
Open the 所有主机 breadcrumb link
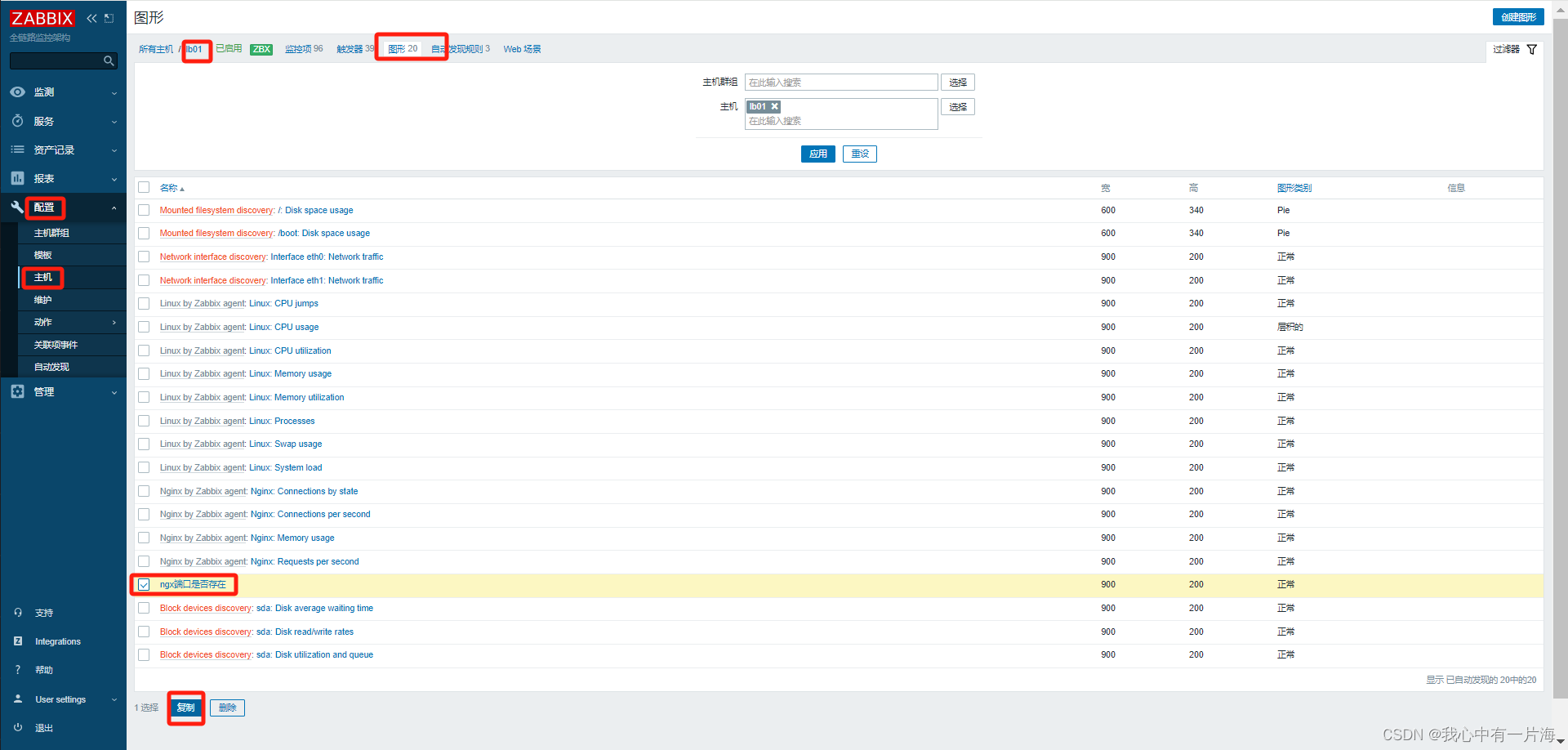tap(156, 49)
